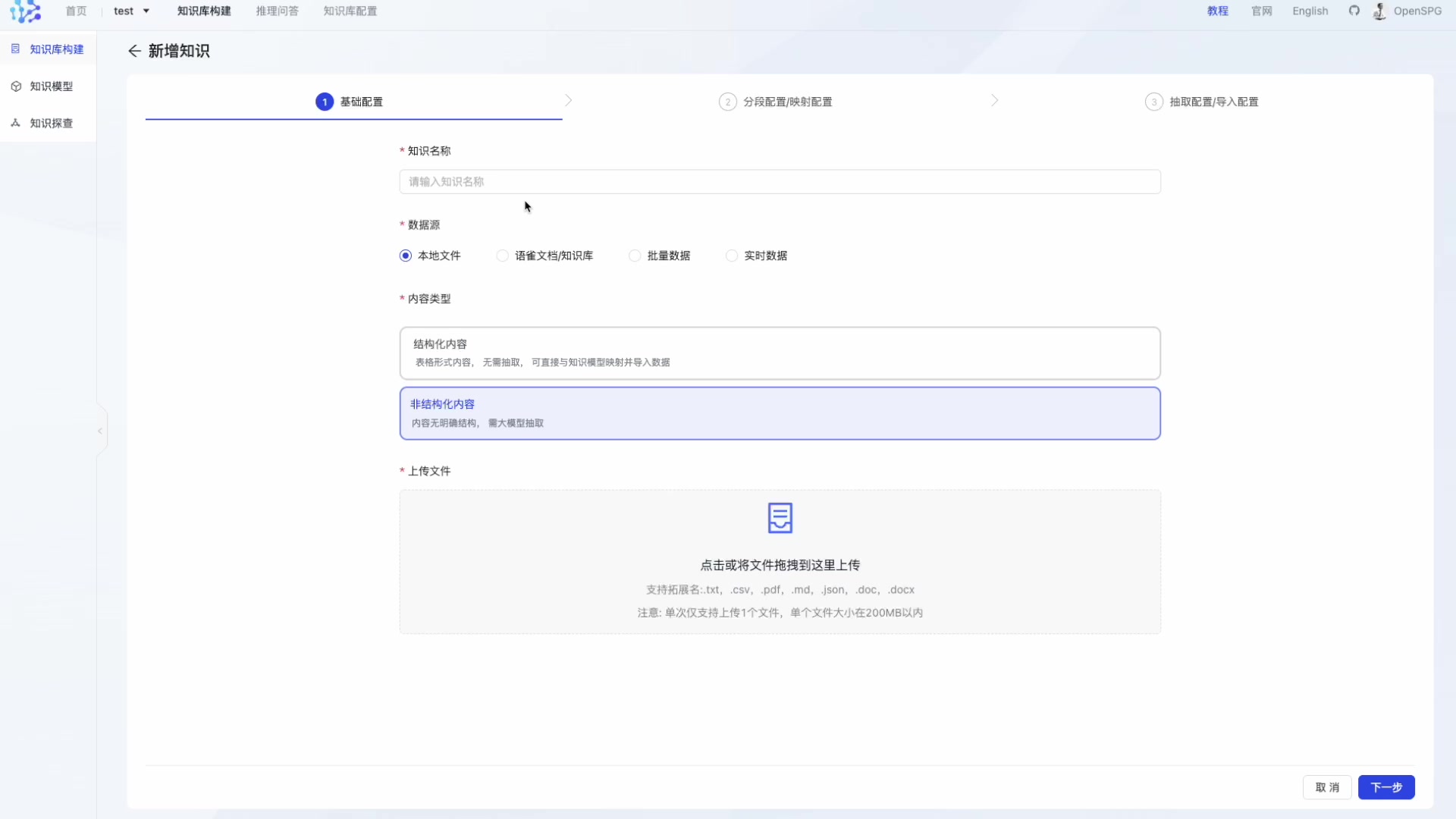The image size is (1456, 819).
Task: Click the OpenSPG user avatar icon
Action: coord(1379,11)
